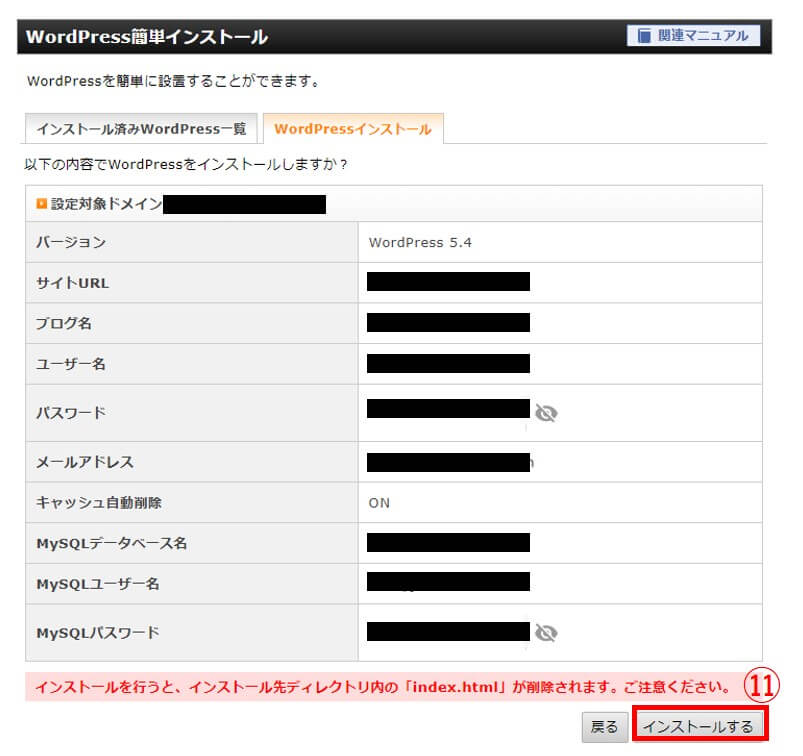Click the WordPress簡単インストール page title

[x=147, y=37]
